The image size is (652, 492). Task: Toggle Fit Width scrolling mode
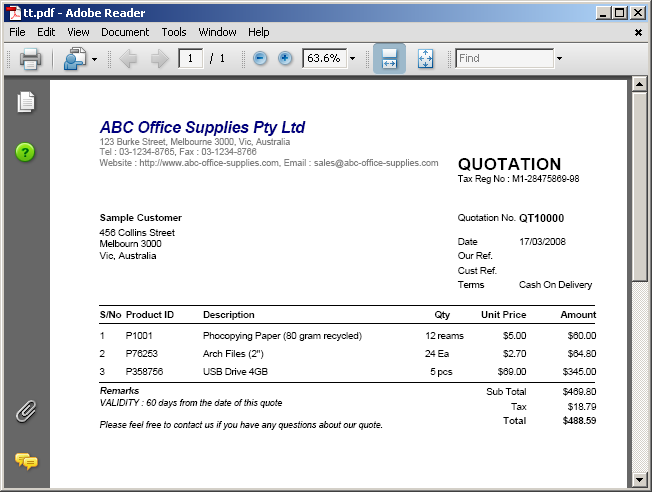389,59
